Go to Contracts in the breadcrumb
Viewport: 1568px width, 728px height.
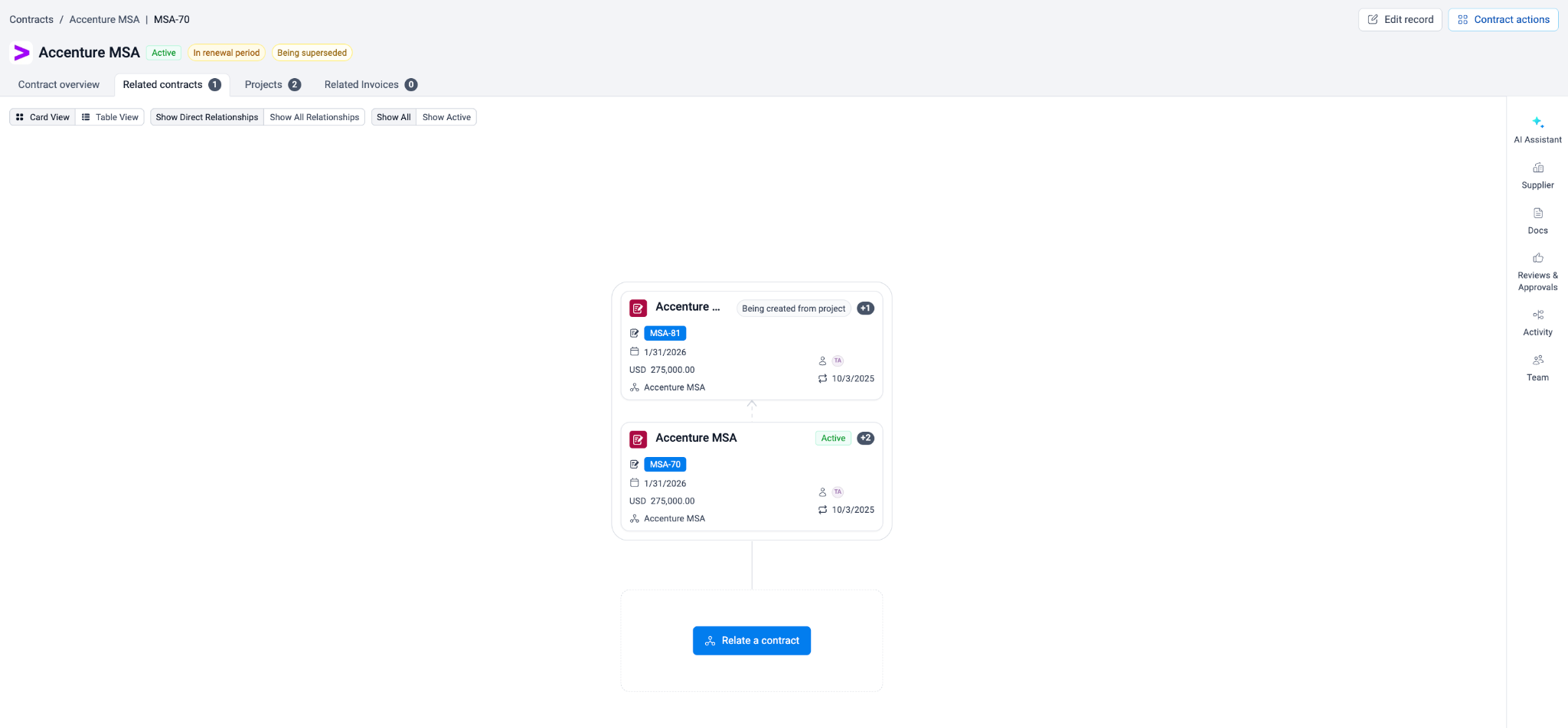tap(31, 20)
